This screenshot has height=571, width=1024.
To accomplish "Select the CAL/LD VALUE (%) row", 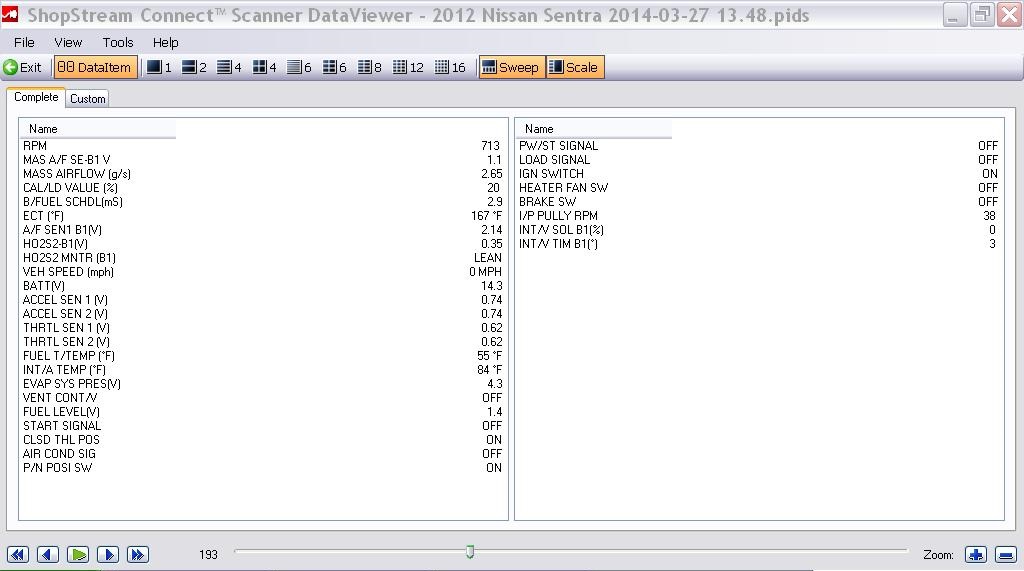I will [263, 188].
